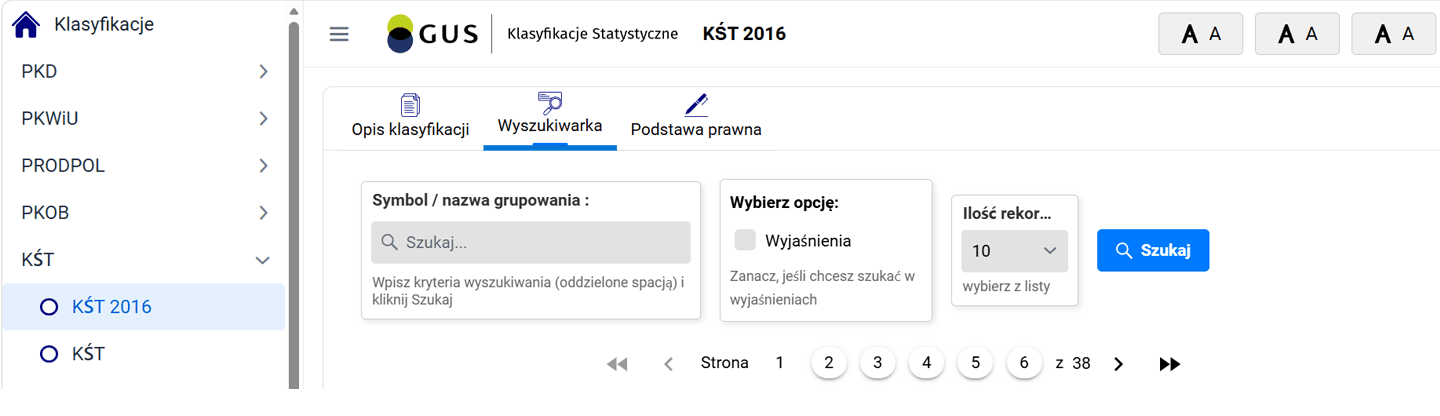Jump to last page double arrow
1440x416 pixels.
pos(1169,364)
